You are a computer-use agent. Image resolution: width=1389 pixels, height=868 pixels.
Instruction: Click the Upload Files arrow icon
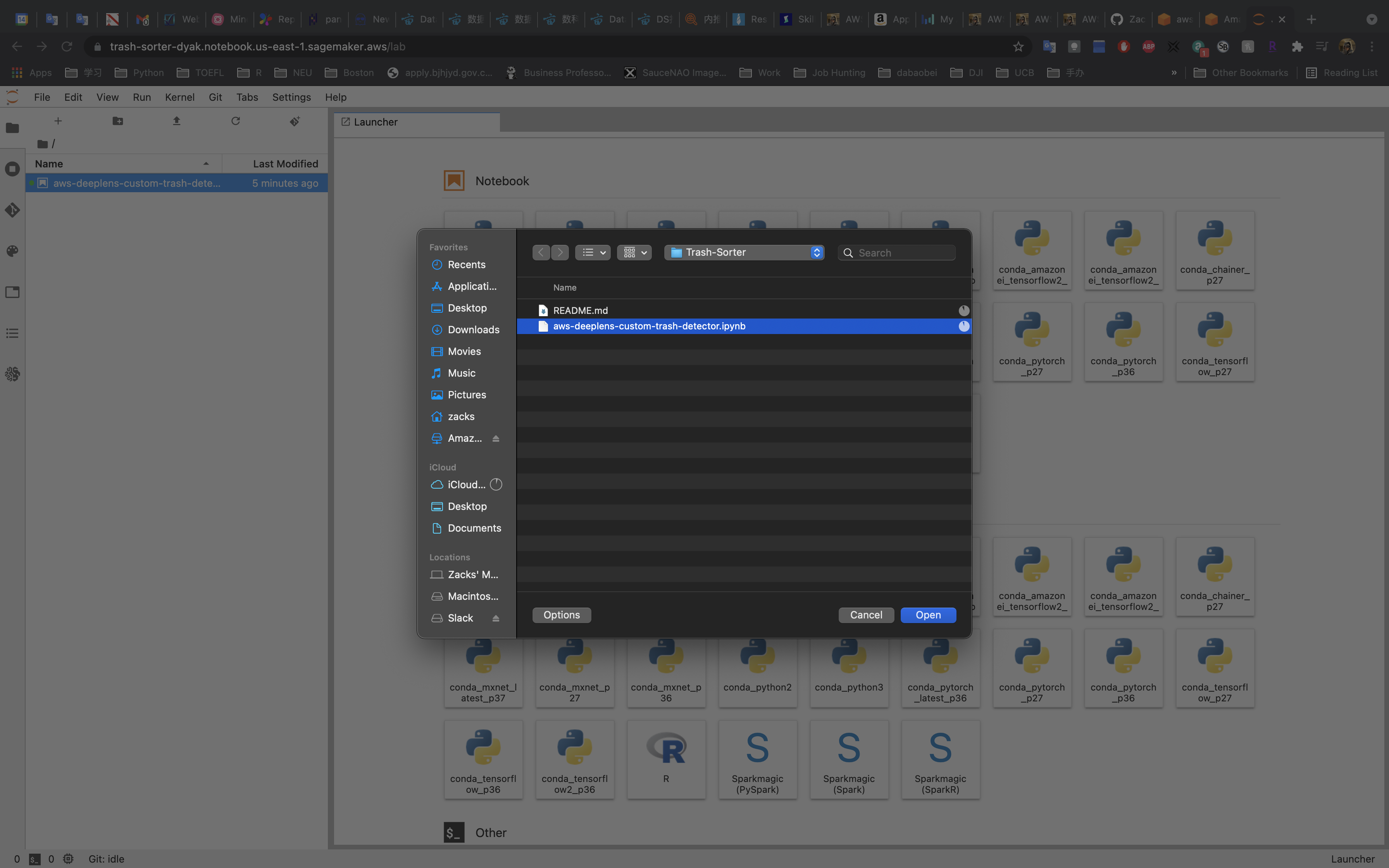click(177, 121)
